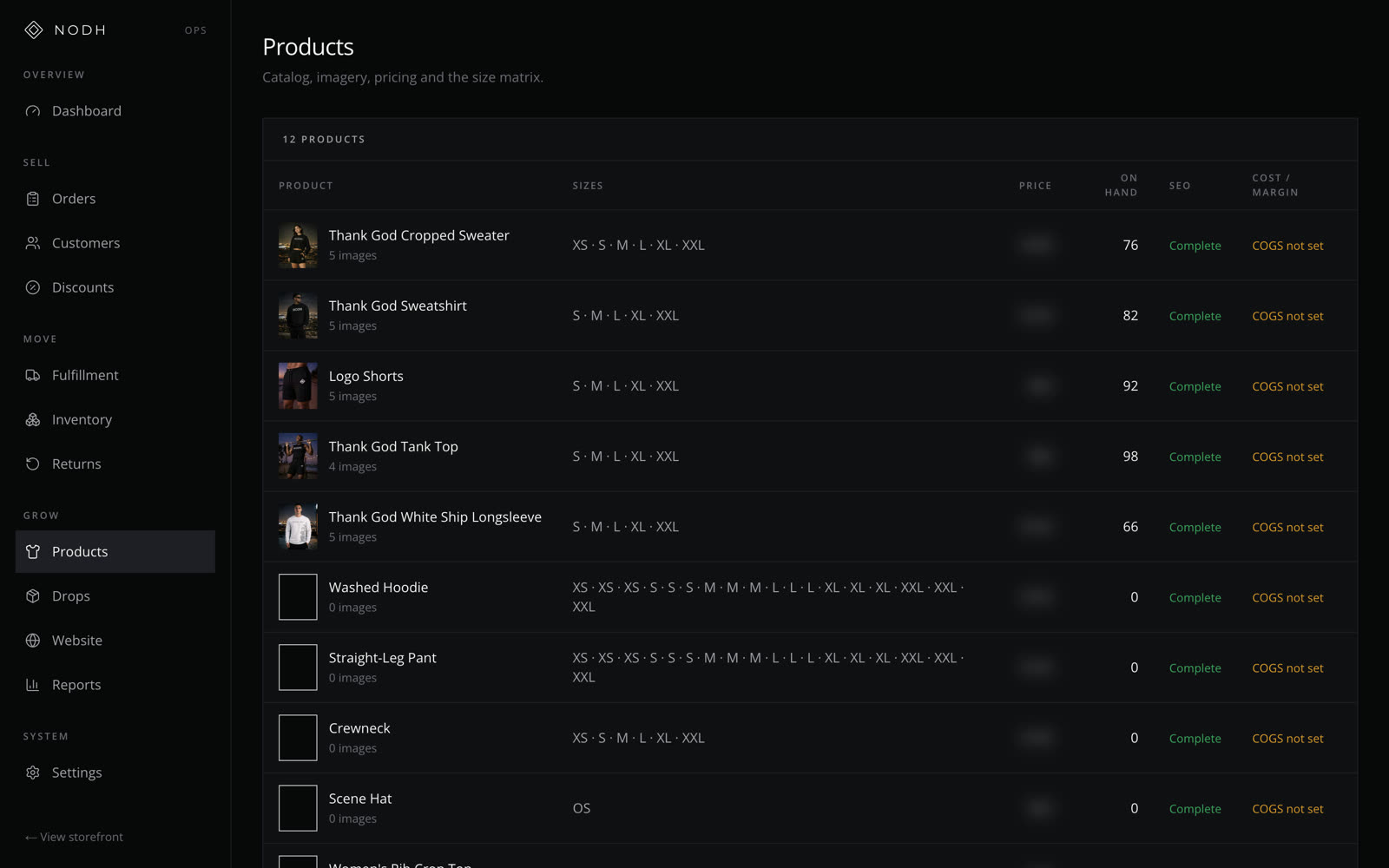Click the Inventory boxes icon
Screen dimensions: 1389x868
[x=33, y=419]
